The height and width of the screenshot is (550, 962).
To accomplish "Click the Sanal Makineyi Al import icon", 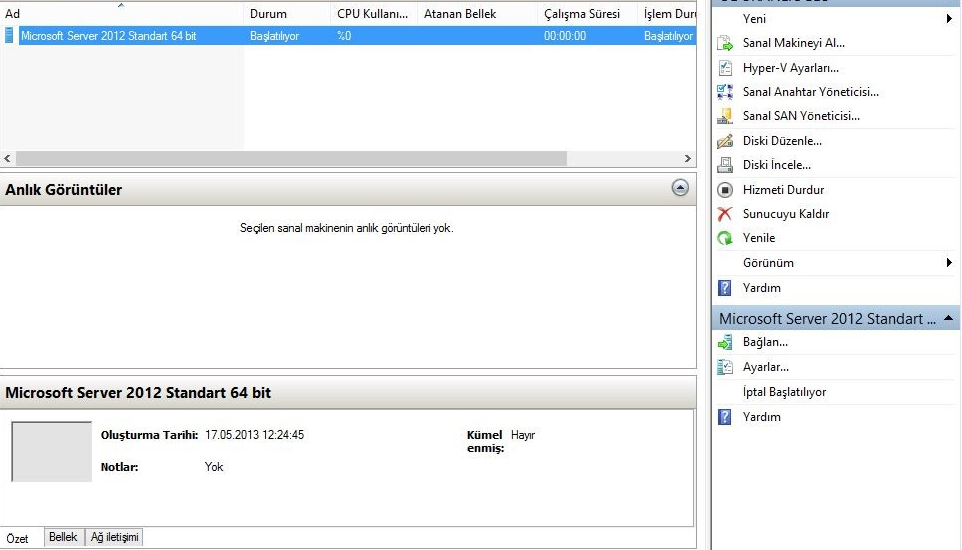I will (725, 43).
